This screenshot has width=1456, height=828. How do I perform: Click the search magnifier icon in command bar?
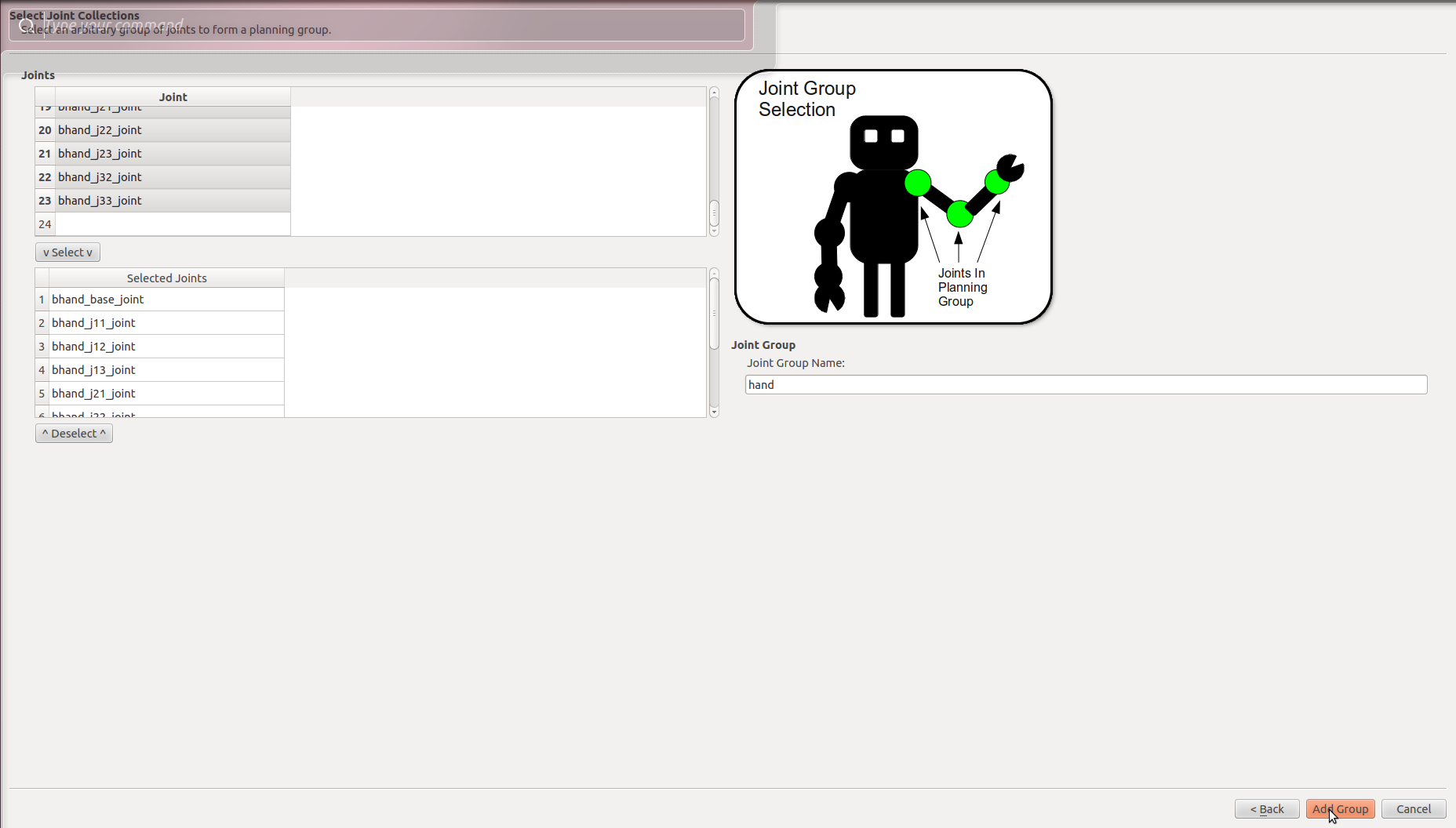coord(25,25)
